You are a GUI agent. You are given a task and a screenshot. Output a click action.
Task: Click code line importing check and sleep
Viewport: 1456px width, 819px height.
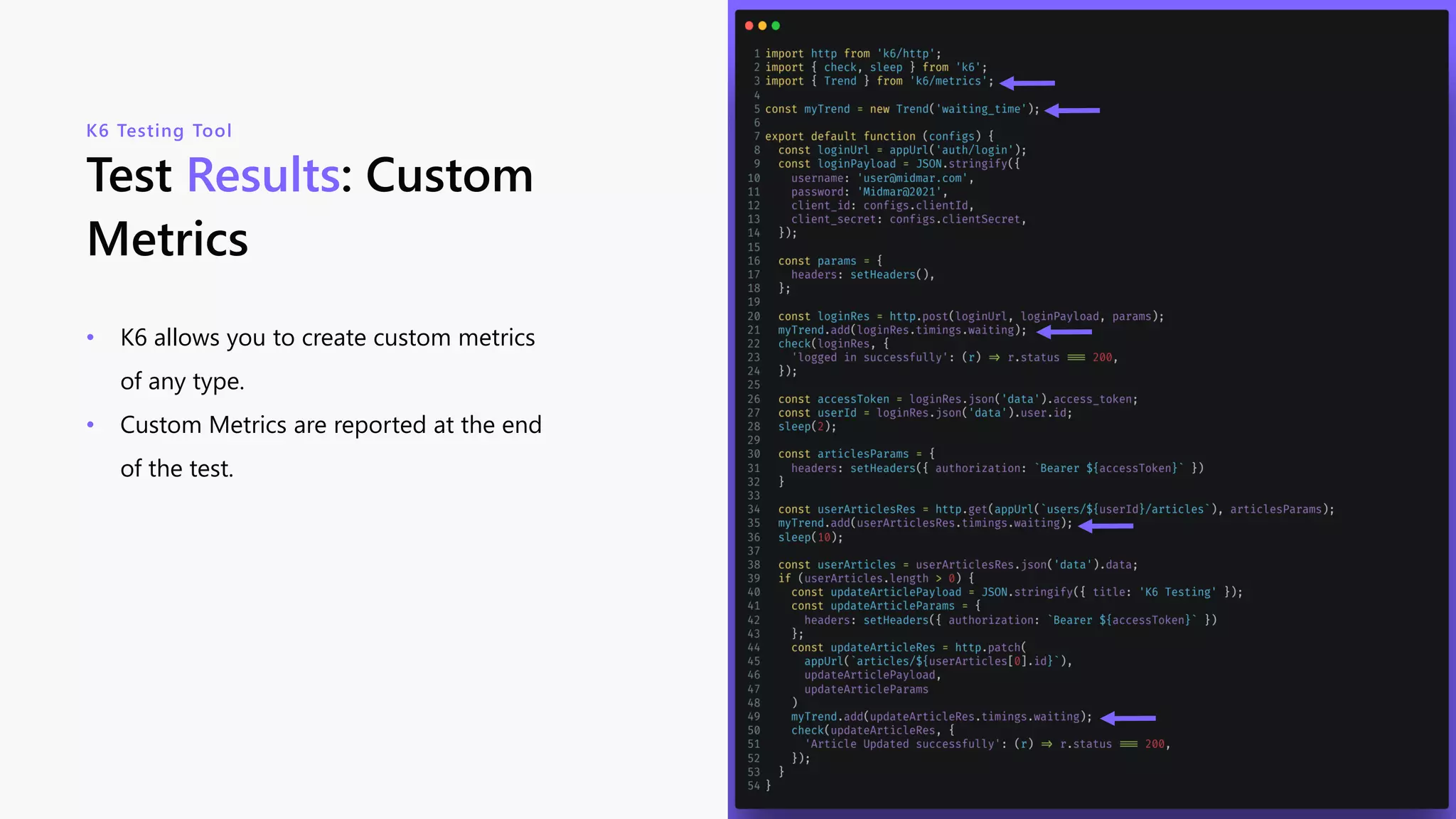[876, 68]
